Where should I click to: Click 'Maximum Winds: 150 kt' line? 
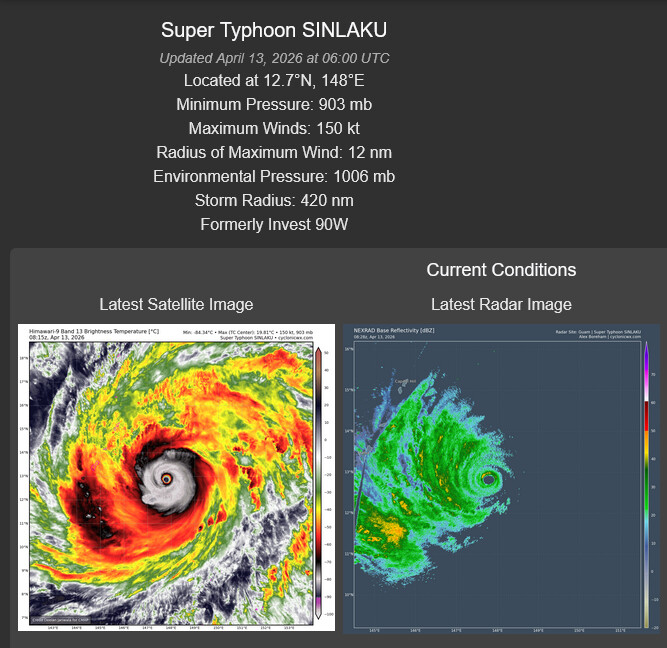click(x=274, y=128)
